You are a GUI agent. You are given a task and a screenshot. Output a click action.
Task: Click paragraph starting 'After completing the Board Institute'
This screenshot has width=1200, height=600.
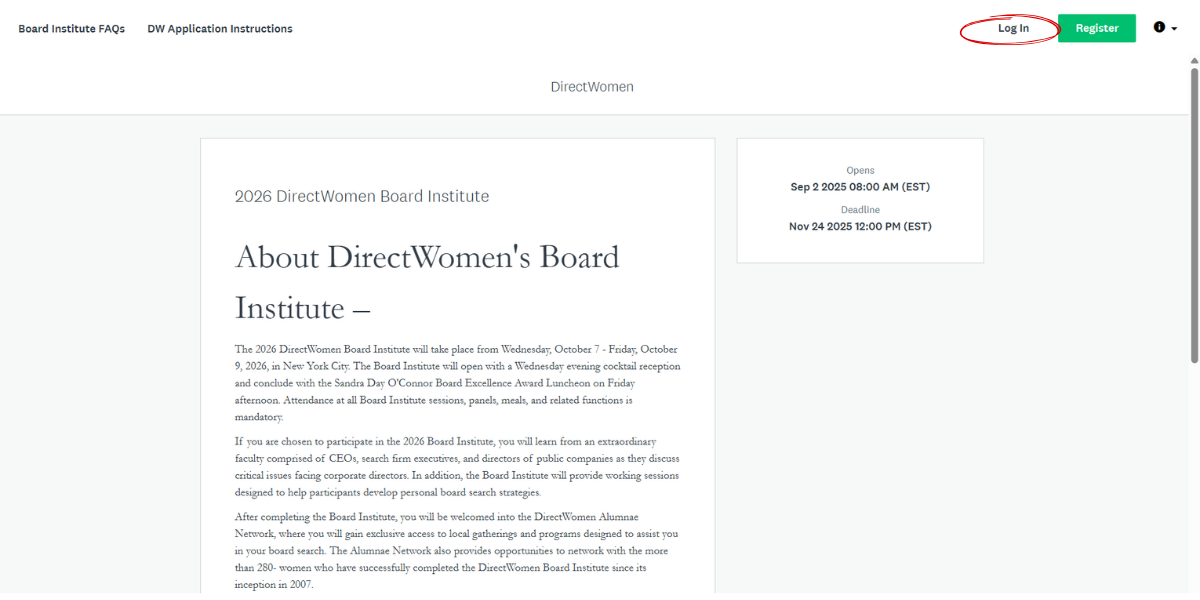pos(457,550)
